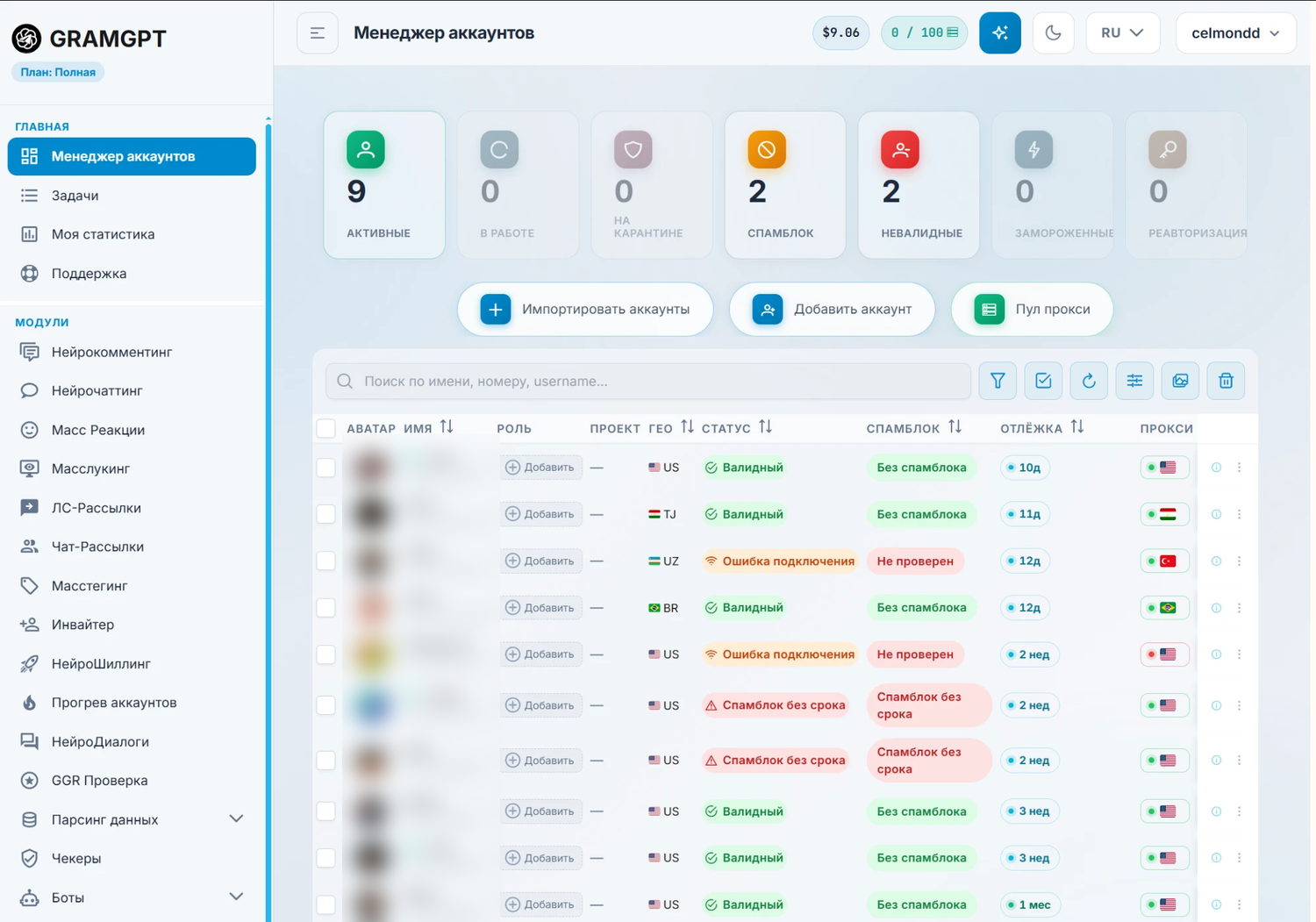Check the checkbox of the UZ account row
Screen dimensions: 1316x922
point(326,561)
